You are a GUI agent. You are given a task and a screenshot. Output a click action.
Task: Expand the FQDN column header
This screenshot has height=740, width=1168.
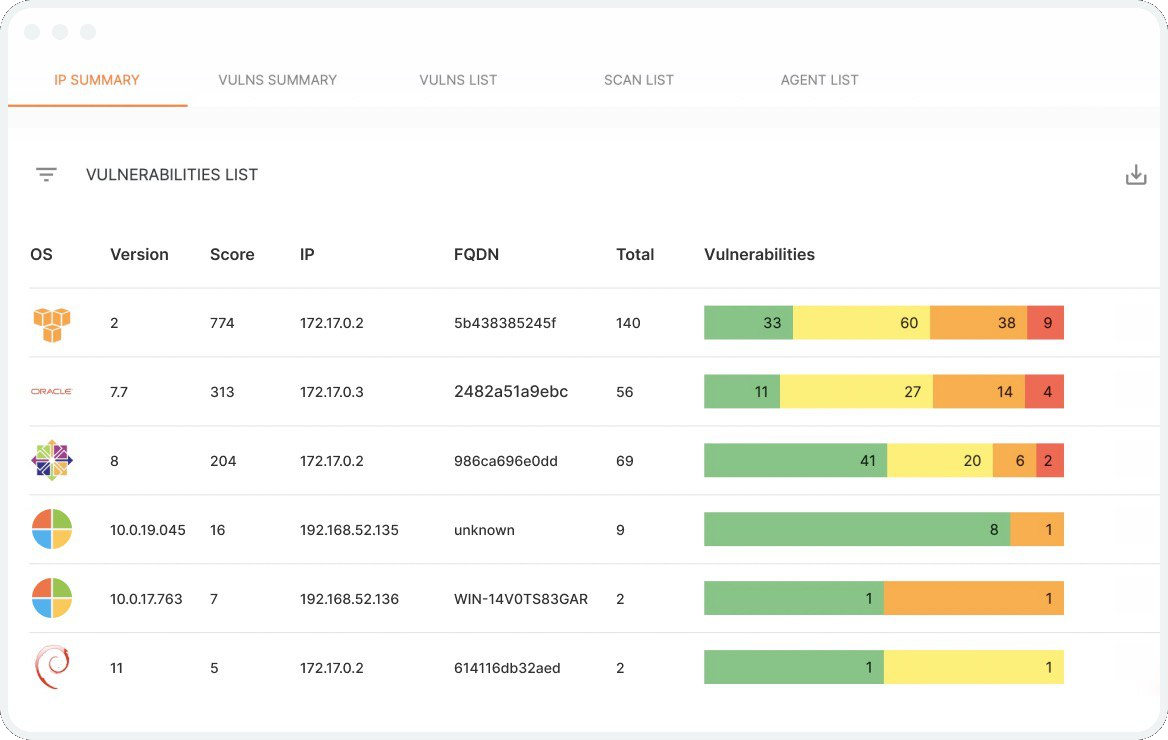pos(476,254)
